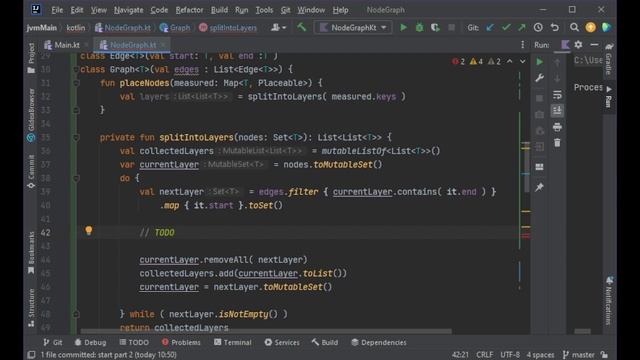Open the Git tool window tab

pos(53,342)
